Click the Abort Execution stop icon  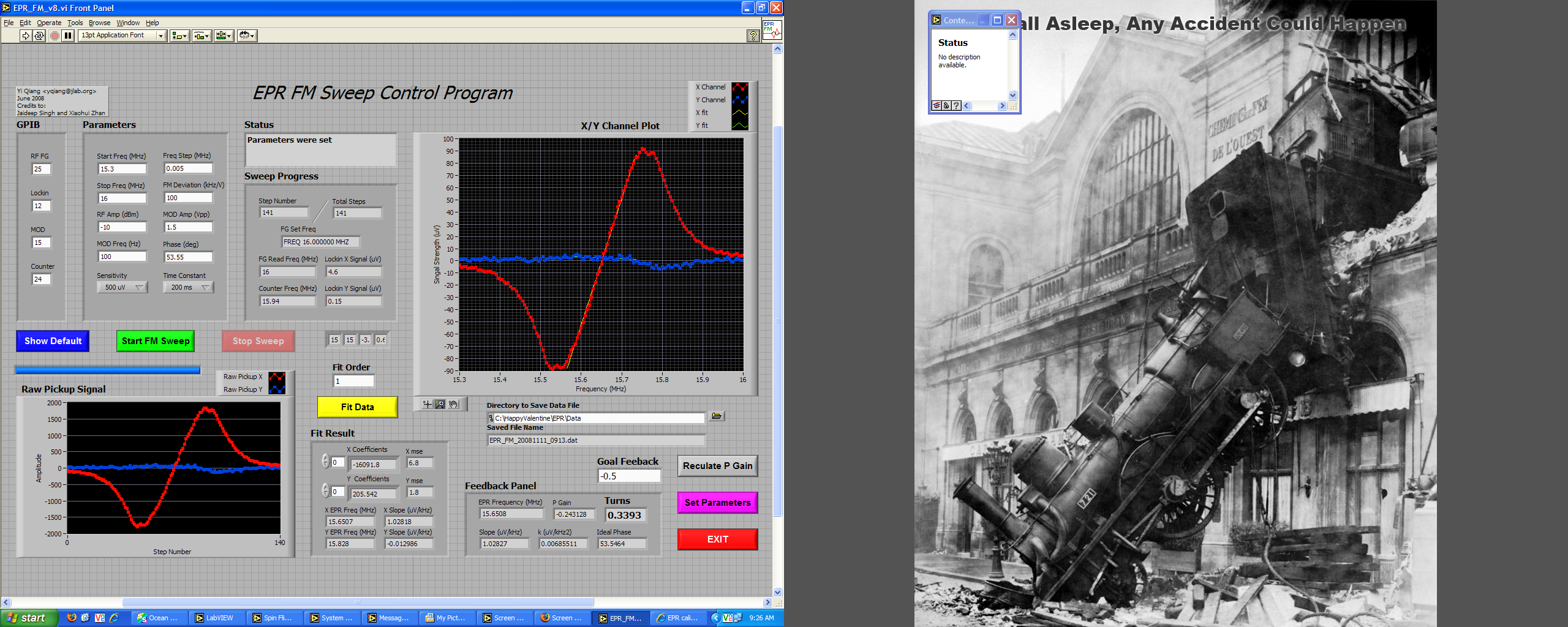pos(55,36)
